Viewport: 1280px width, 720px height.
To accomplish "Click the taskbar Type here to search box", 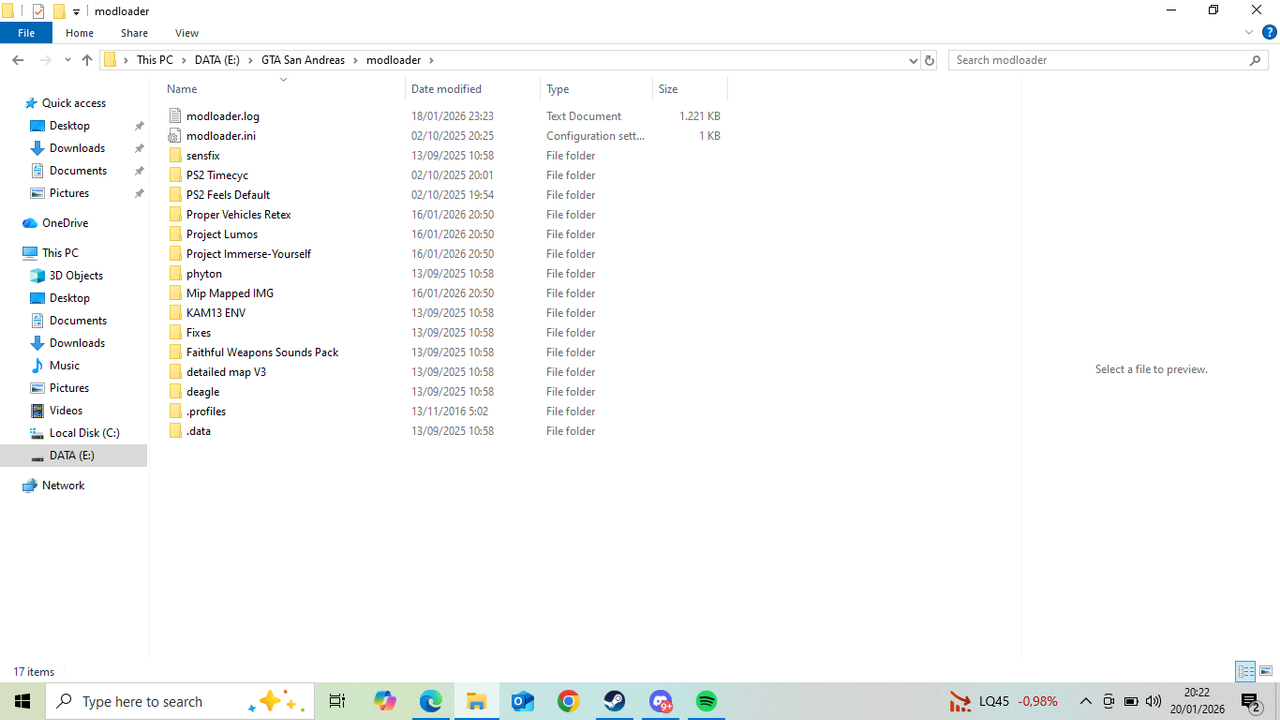I will (180, 701).
